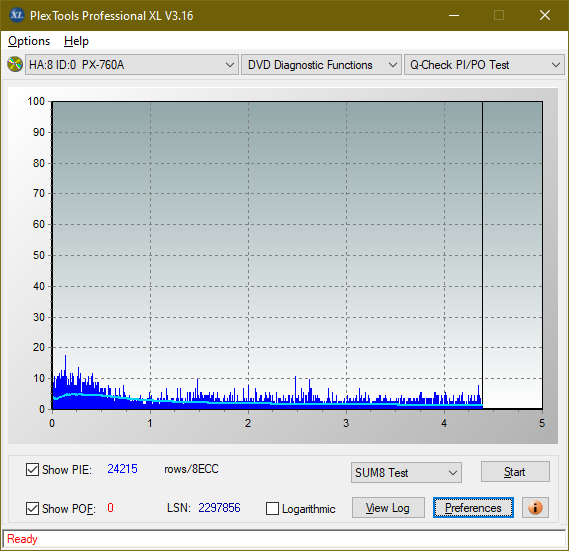The image size is (569, 551).
Task: Click the PlexTools XL app icon in title bar
Action: coord(16,15)
